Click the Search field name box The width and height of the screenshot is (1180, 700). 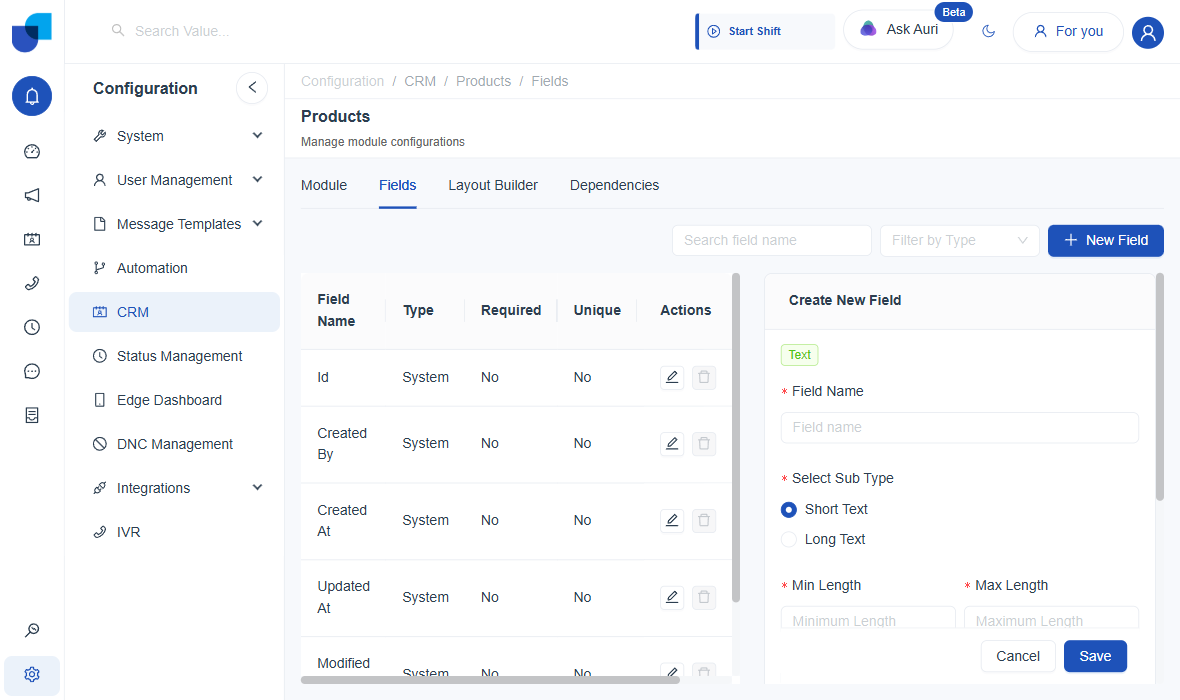click(x=771, y=241)
